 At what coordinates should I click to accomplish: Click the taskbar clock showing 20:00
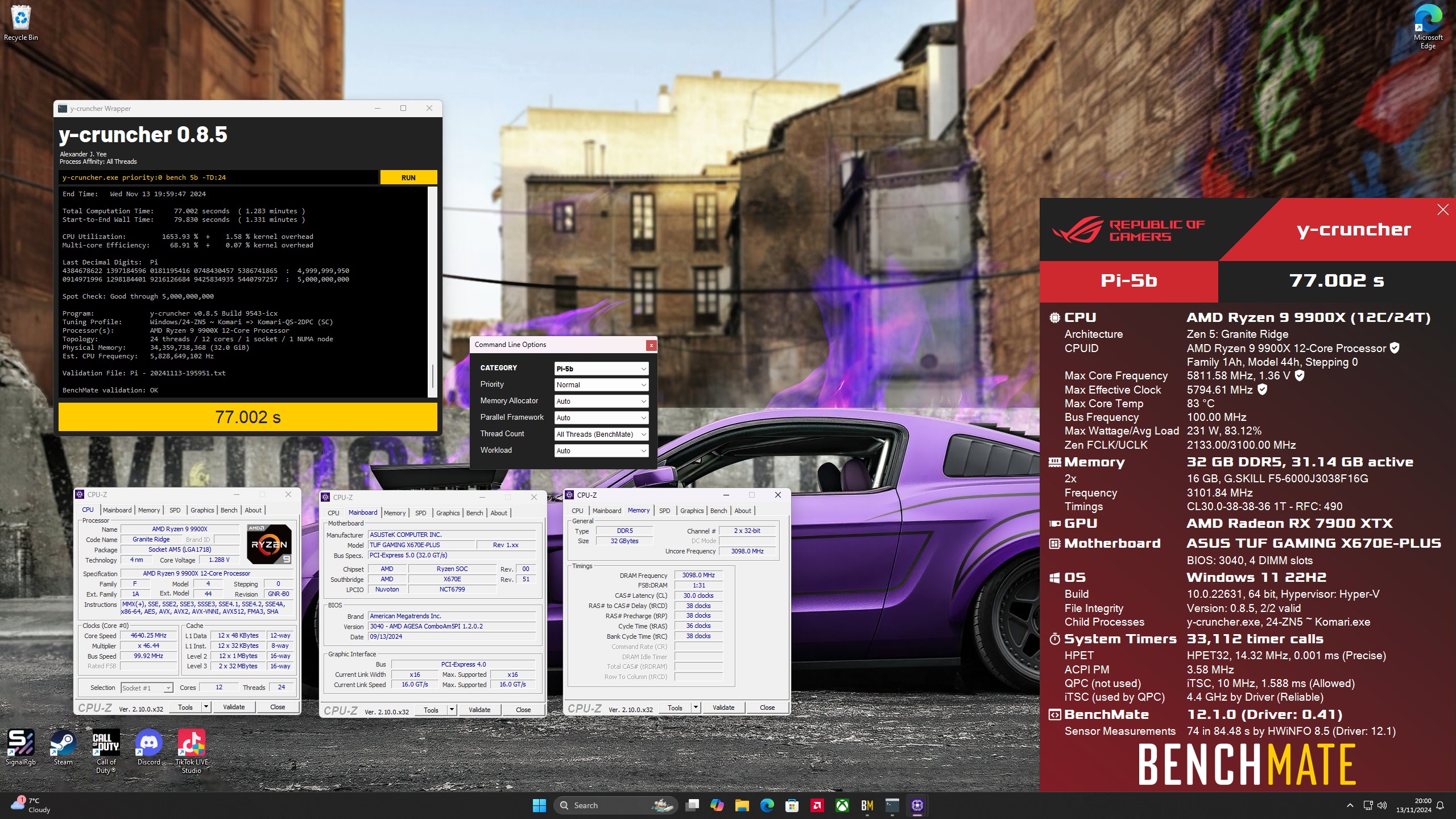point(1413,805)
